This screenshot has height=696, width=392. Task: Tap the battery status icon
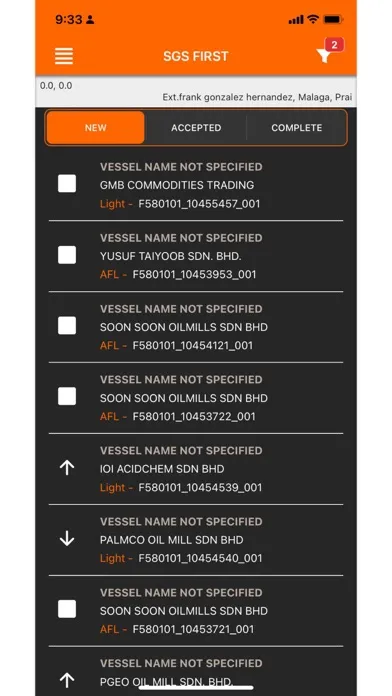tap(333, 19)
